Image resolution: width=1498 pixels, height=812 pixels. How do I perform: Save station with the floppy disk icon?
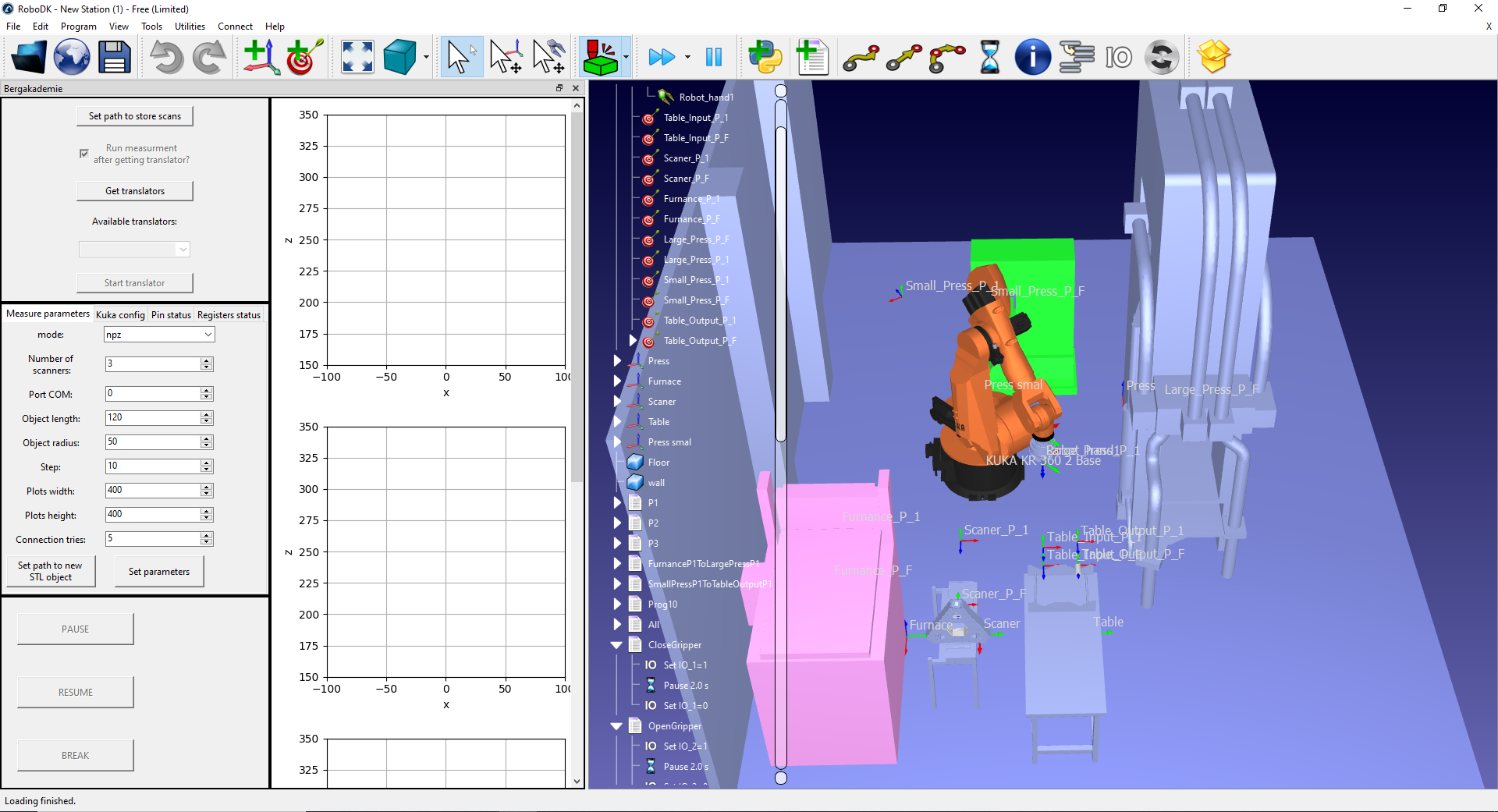coord(114,57)
